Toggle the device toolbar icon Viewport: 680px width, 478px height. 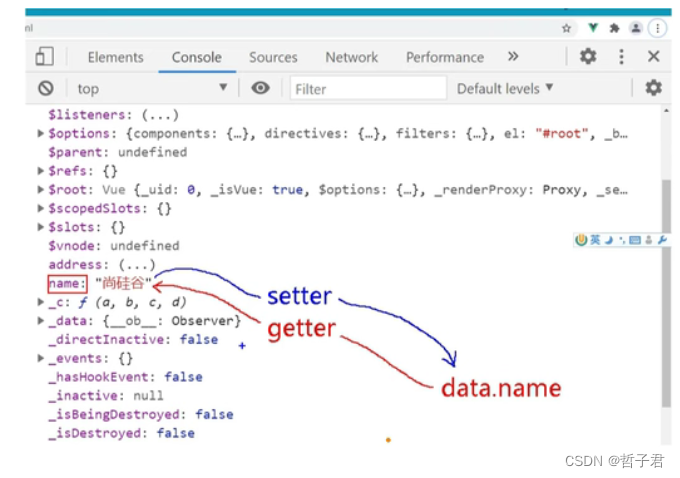[x=44, y=56]
